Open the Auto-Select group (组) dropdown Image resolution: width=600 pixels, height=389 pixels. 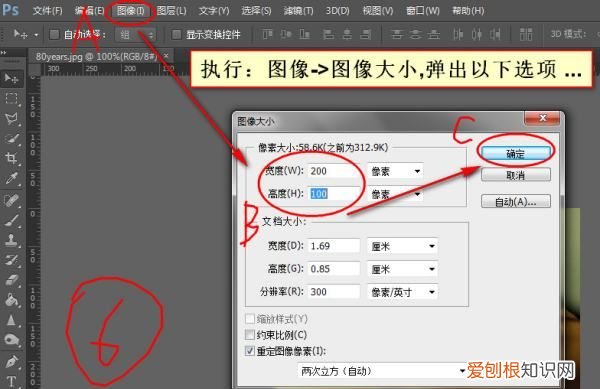[135, 35]
